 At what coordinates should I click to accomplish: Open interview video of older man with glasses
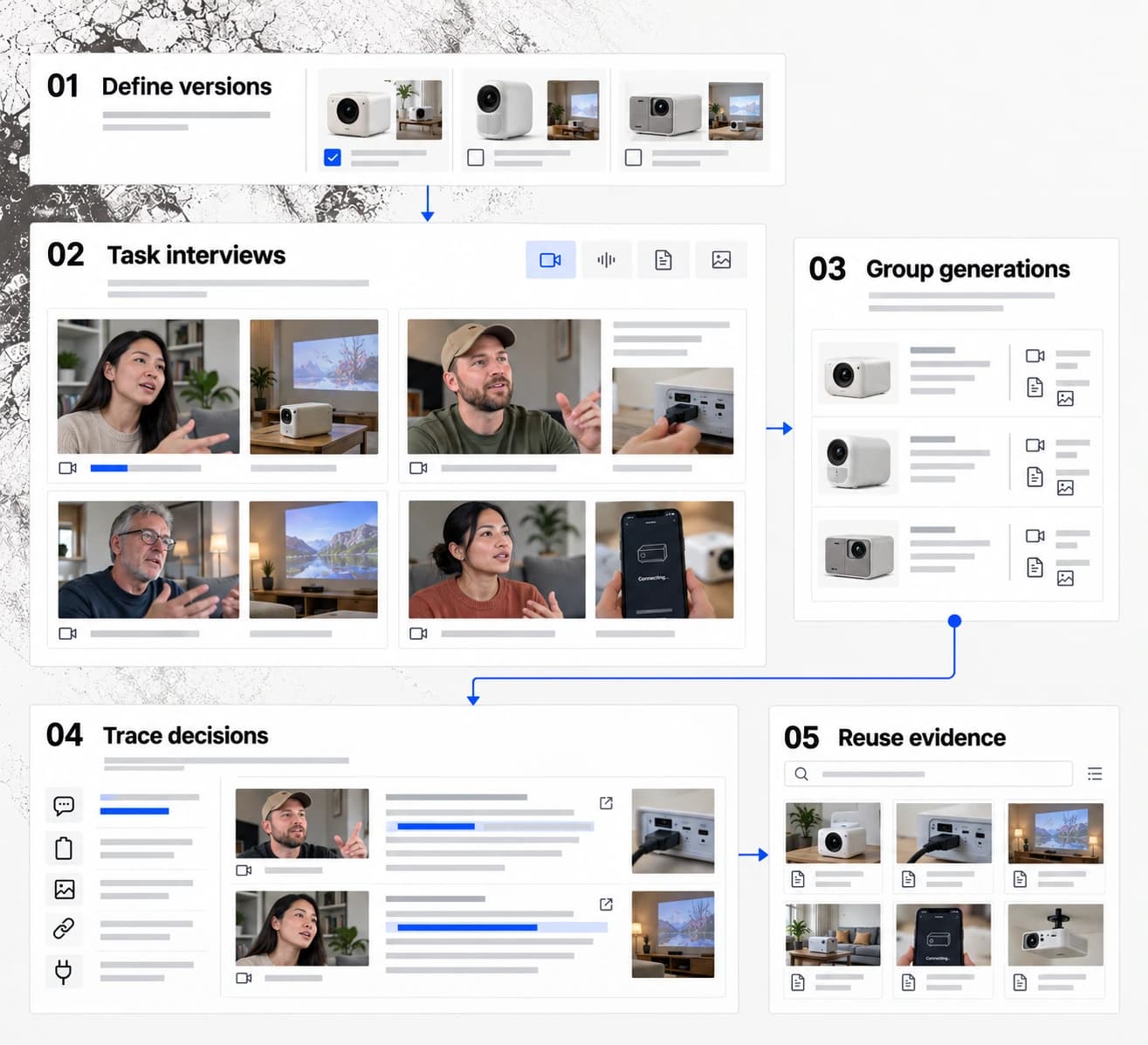tap(148, 560)
